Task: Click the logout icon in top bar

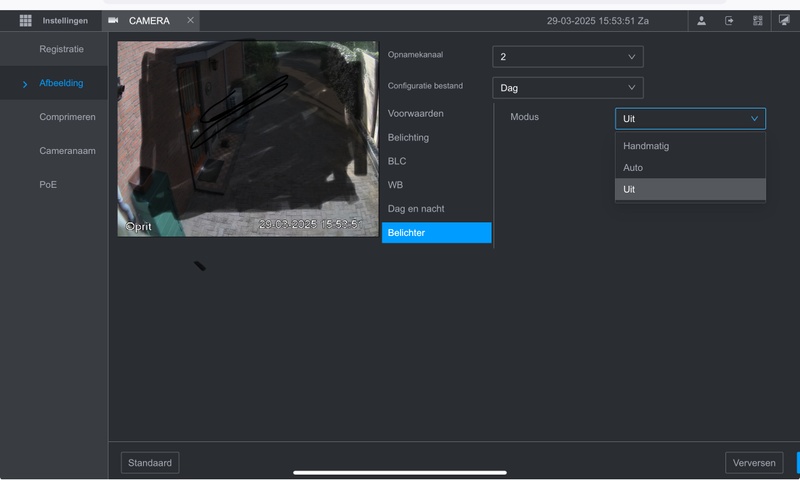Action: tap(729, 20)
